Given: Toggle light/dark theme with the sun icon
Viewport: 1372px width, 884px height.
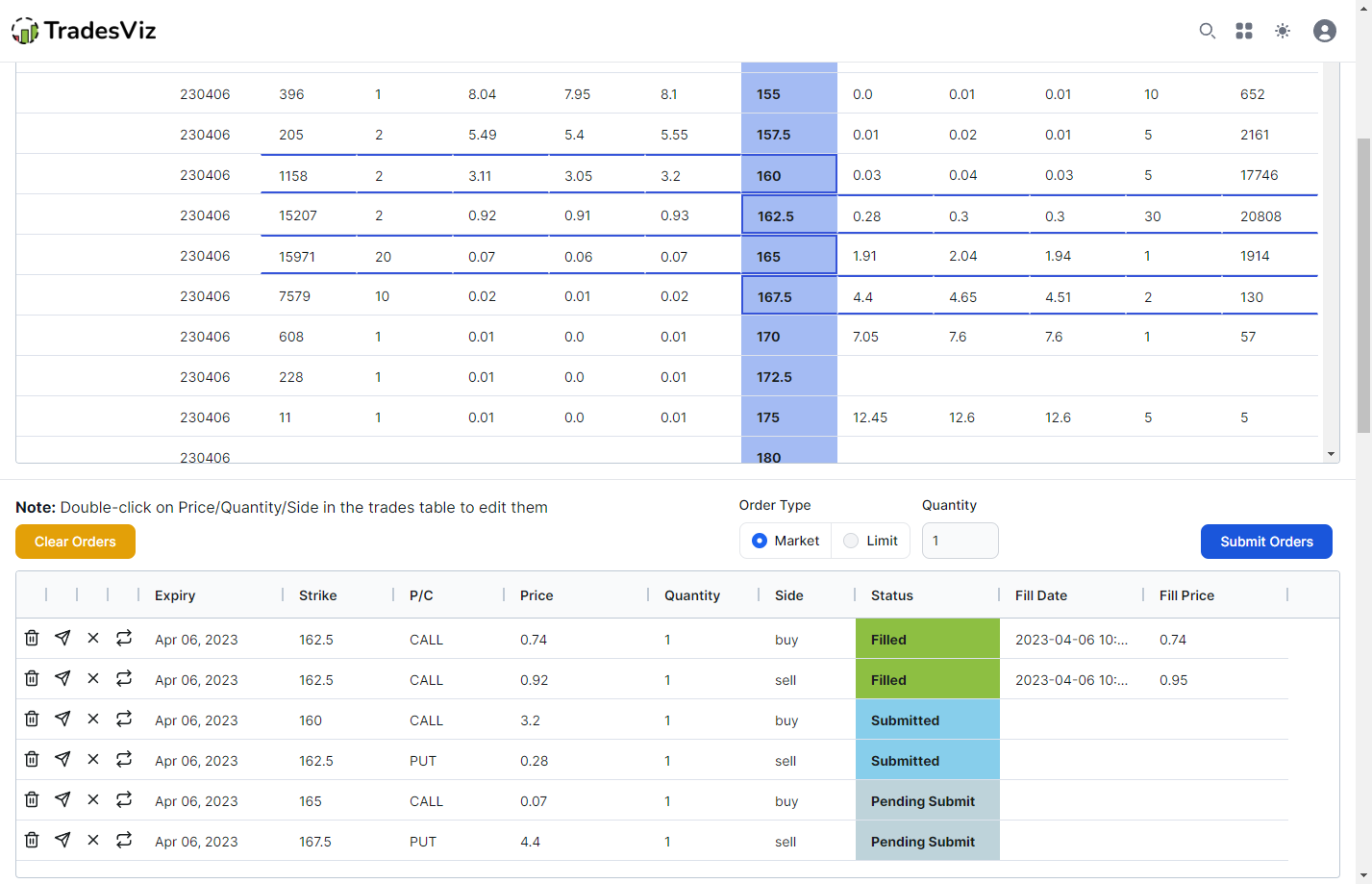Looking at the screenshot, I should pos(1283,30).
